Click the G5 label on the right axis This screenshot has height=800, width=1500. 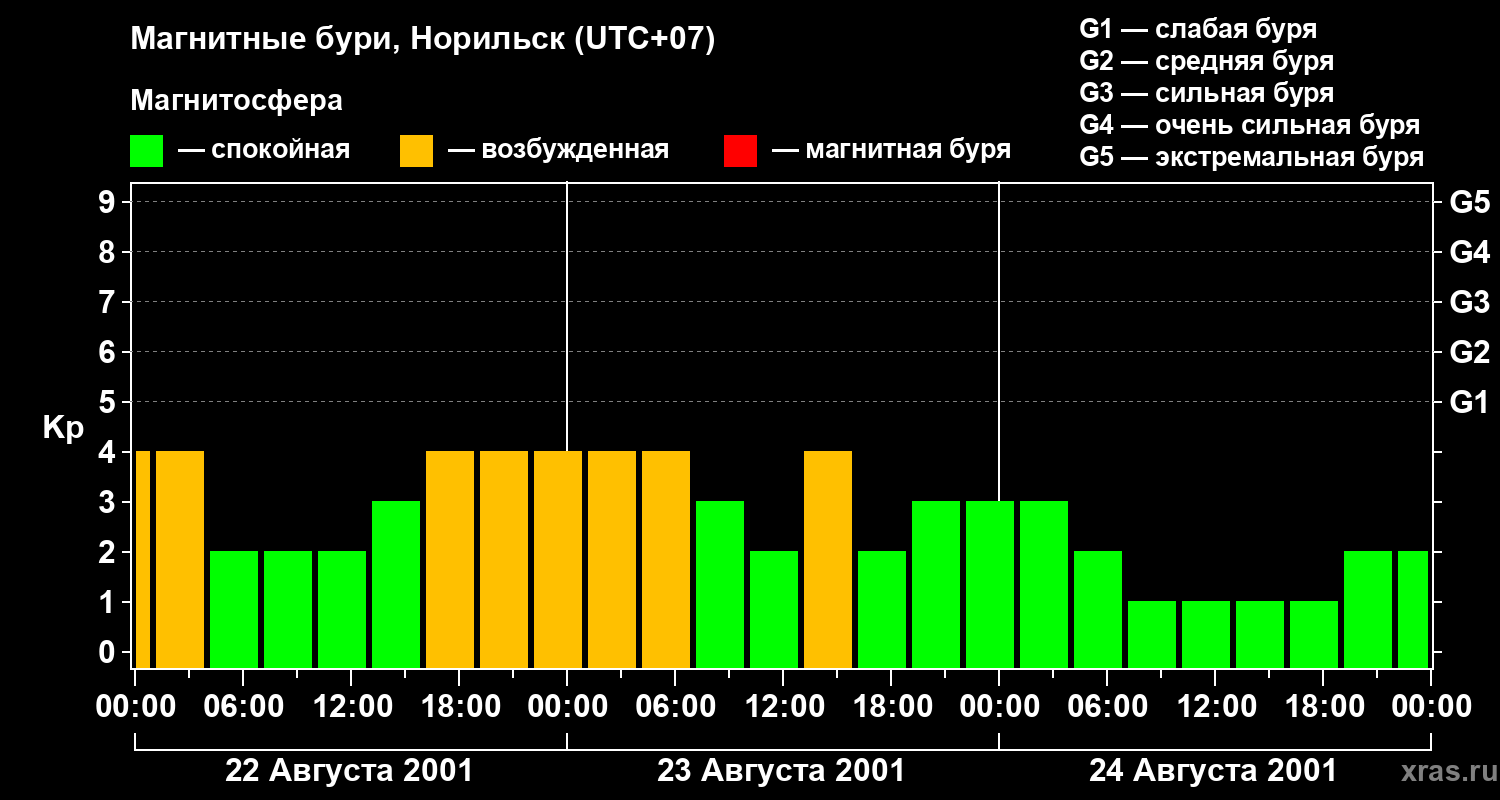click(x=1469, y=202)
